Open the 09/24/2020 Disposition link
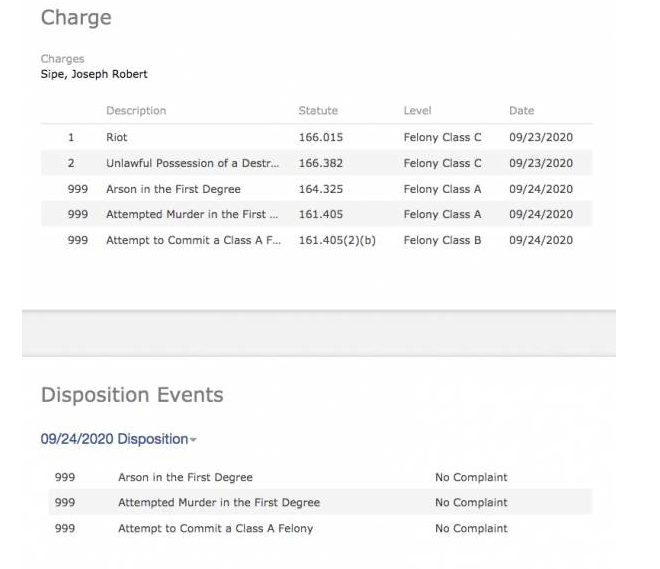This screenshot has width=660, height=569. tap(114, 439)
